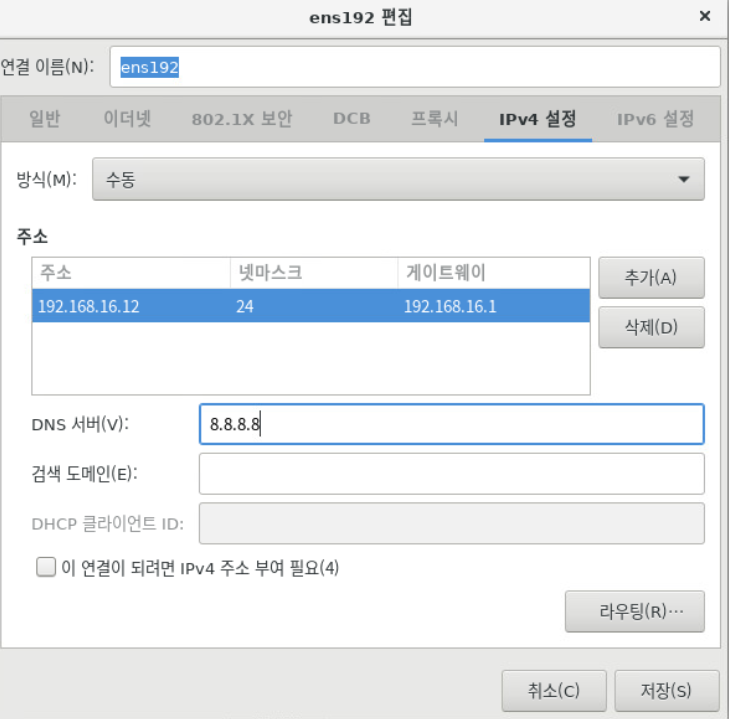Switch to the 일반 tab
The width and height of the screenshot is (729, 719).
click(x=45, y=119)
